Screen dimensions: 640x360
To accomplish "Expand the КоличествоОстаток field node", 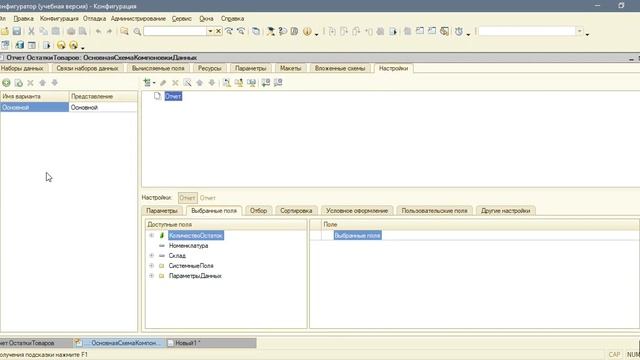I will tap(151, 236).
